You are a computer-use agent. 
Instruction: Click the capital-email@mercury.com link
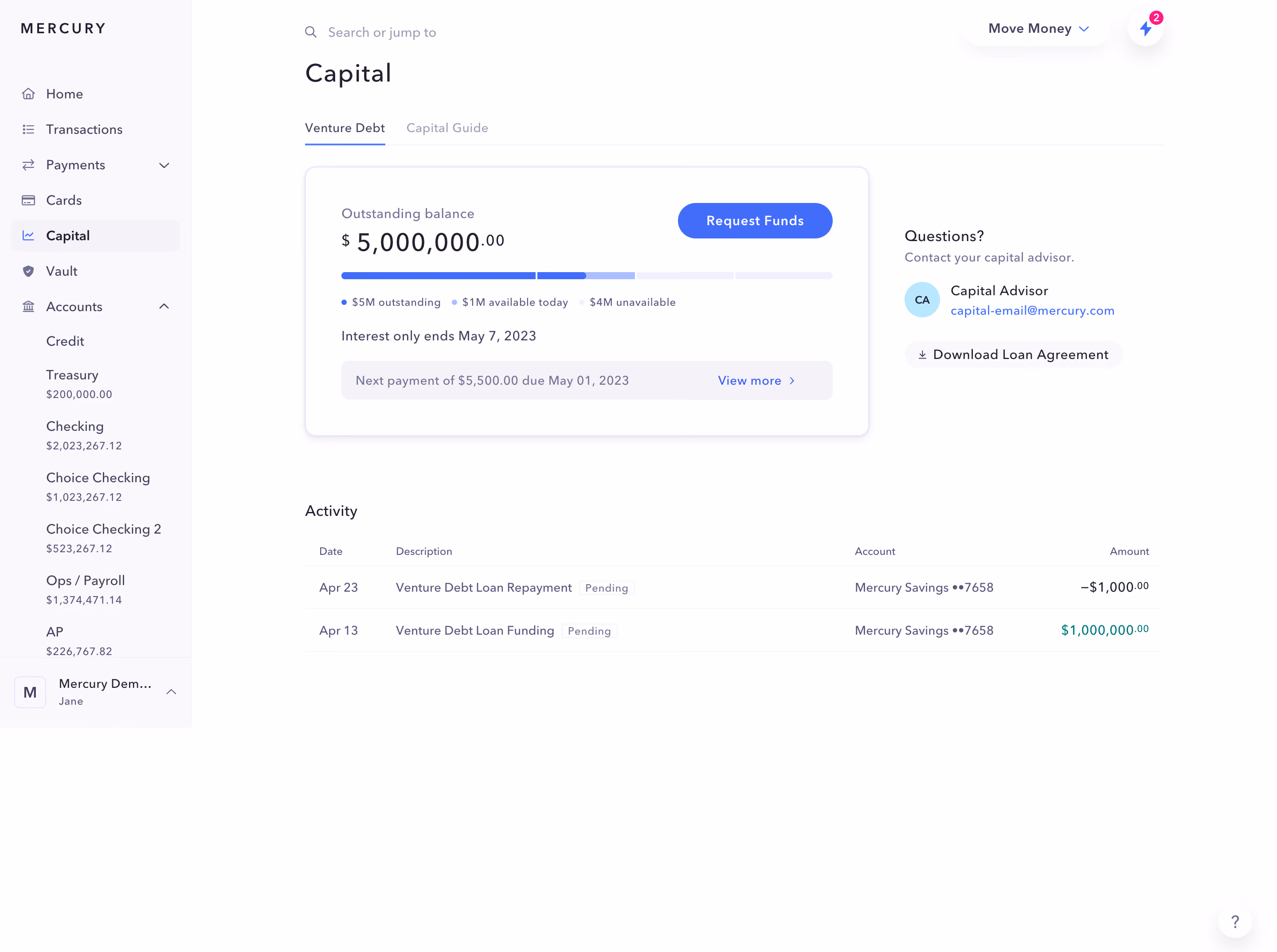1032,311
